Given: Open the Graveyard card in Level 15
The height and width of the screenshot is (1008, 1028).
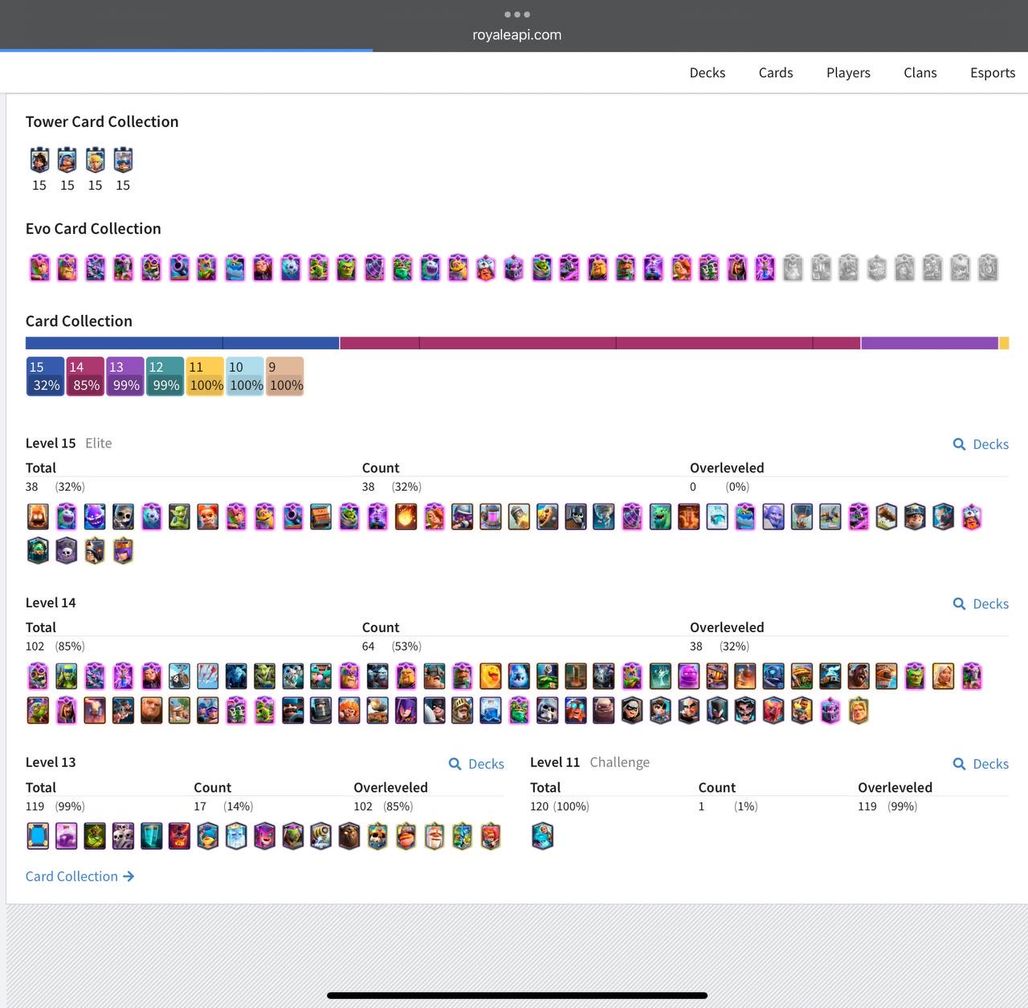Looking at the screenshot, I should (x=66, y=551).
